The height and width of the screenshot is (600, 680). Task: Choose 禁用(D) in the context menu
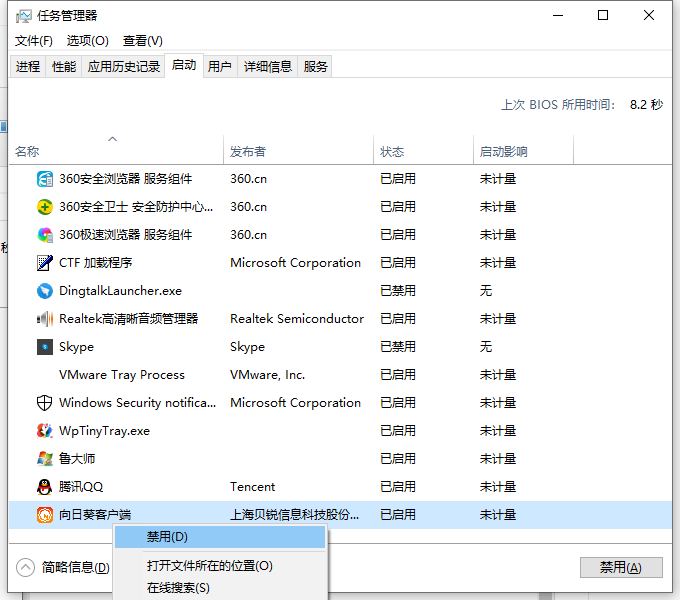pos(220,537)
